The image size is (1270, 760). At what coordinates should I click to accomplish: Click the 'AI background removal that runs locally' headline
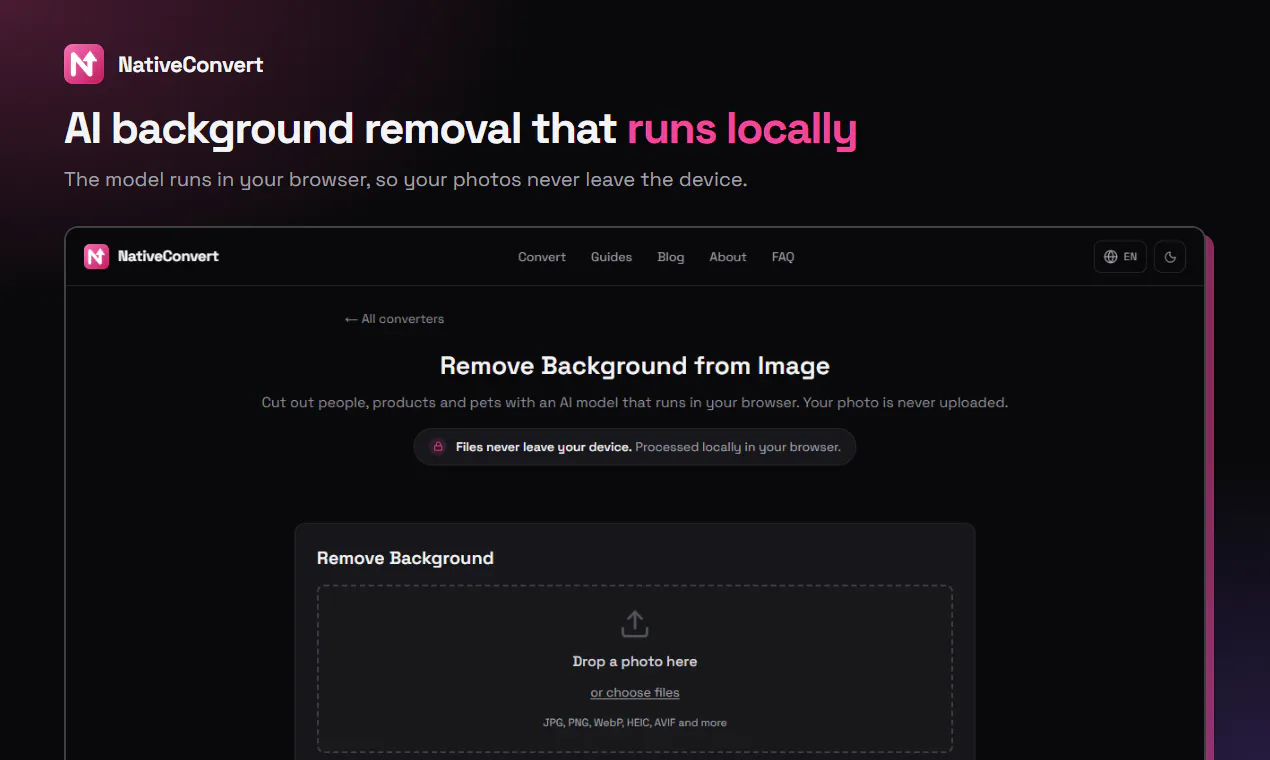[460, 130]
